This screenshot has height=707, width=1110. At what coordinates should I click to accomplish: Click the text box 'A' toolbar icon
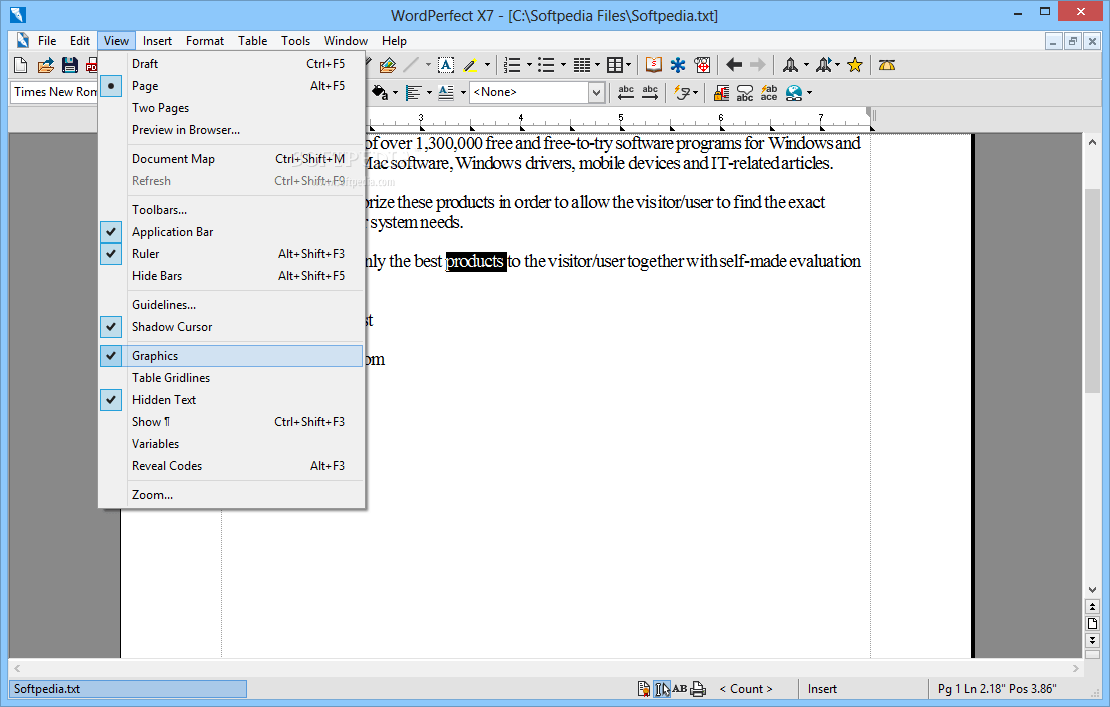(445, 65)
